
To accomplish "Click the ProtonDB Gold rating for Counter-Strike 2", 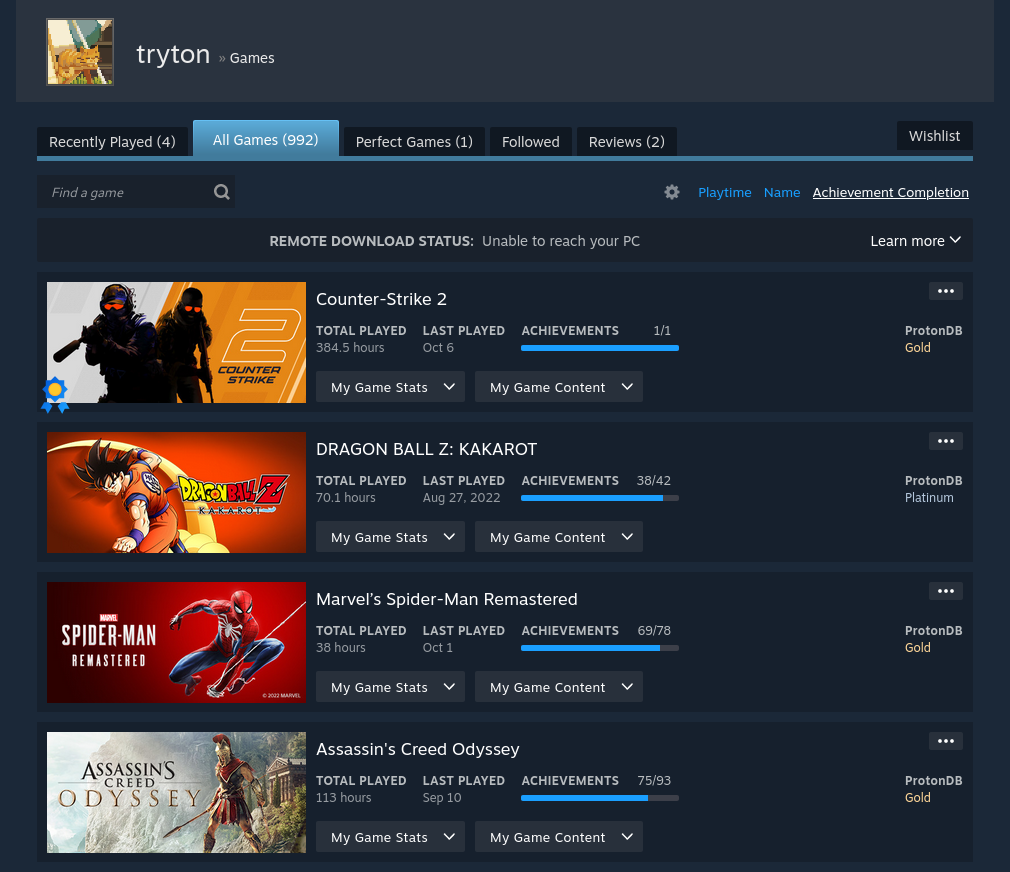I will 917,348.
